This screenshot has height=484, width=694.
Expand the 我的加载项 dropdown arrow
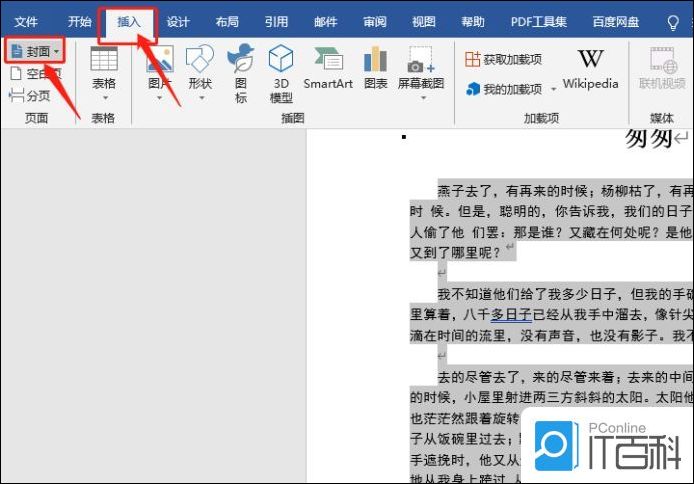pyautogui.click(x=553, y=90)
